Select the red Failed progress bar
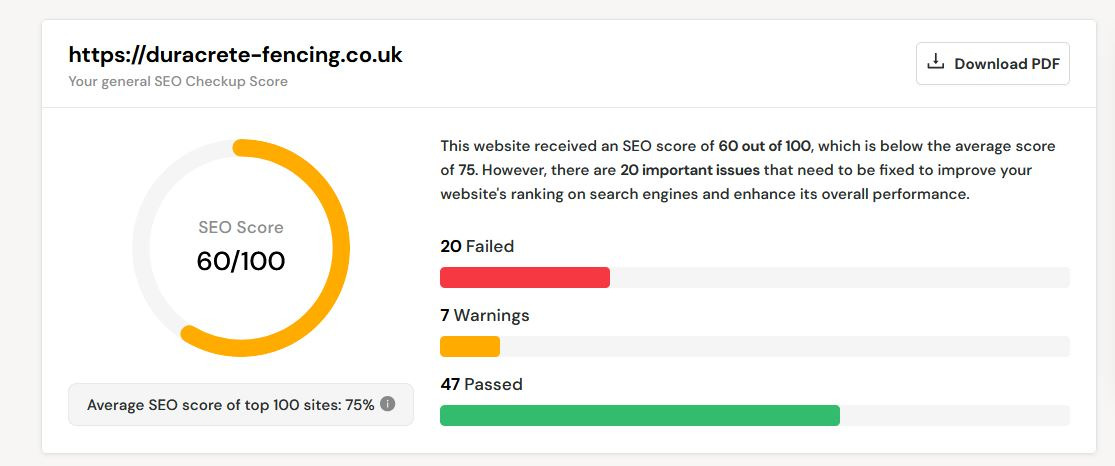 (x=525, y=277)
